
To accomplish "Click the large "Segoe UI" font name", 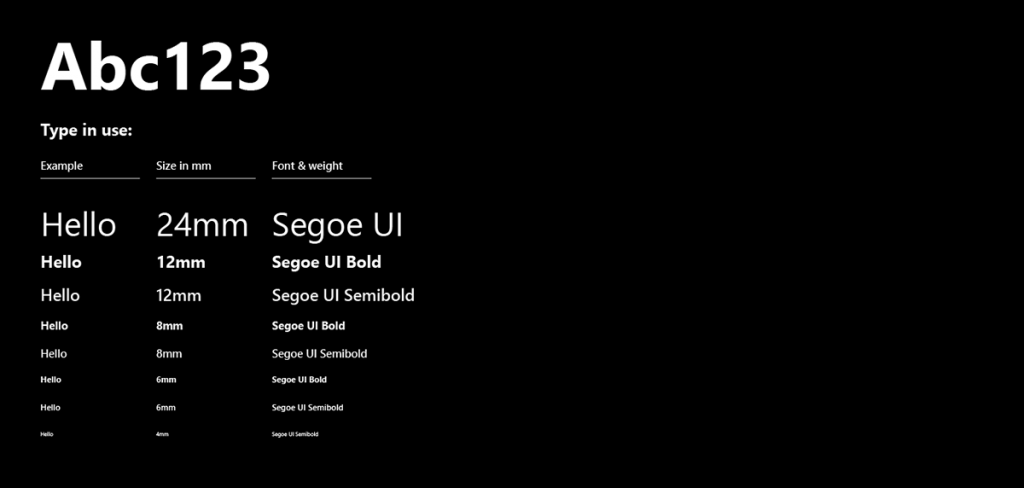I will coord(337,225).
